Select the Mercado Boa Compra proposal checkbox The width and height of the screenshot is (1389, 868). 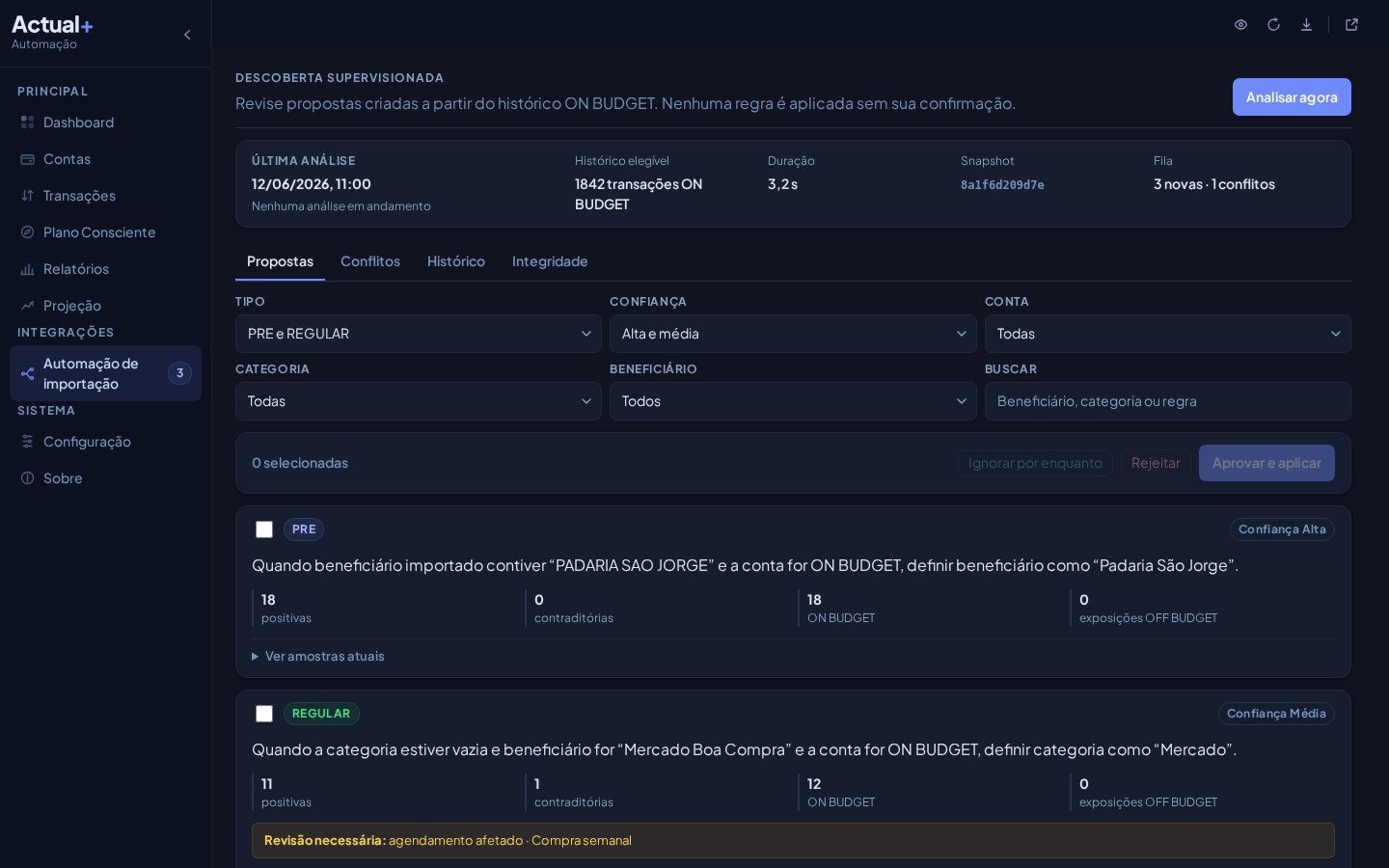coord(264,714)
